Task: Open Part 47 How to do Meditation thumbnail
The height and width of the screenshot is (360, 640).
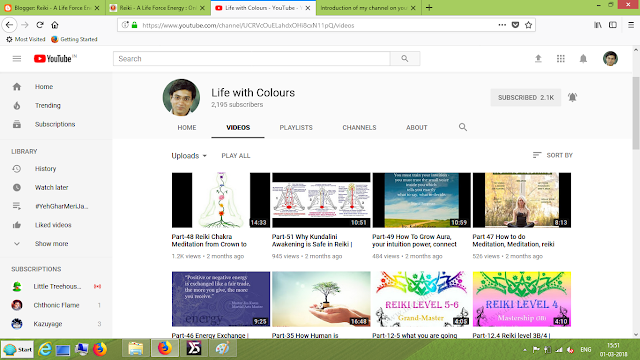Action: (522, 200)
